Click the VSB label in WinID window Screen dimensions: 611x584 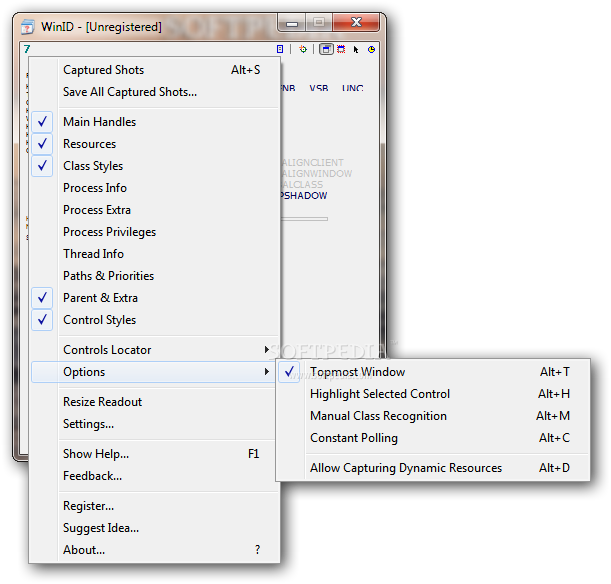(x=319, y=88)
